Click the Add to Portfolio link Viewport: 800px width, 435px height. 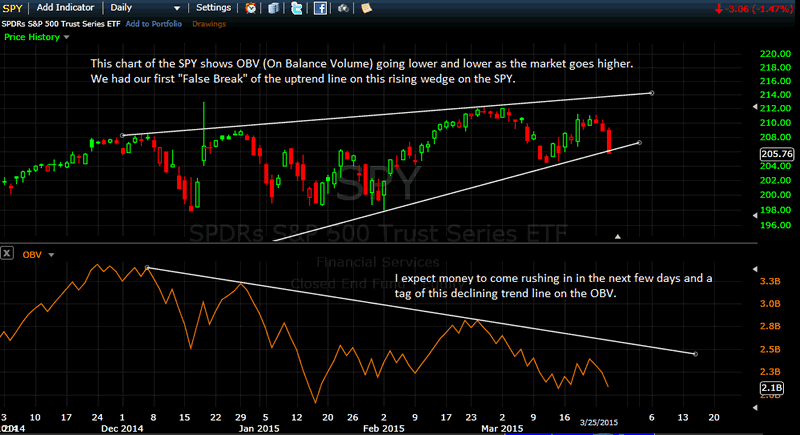click(x=154, y=24)
